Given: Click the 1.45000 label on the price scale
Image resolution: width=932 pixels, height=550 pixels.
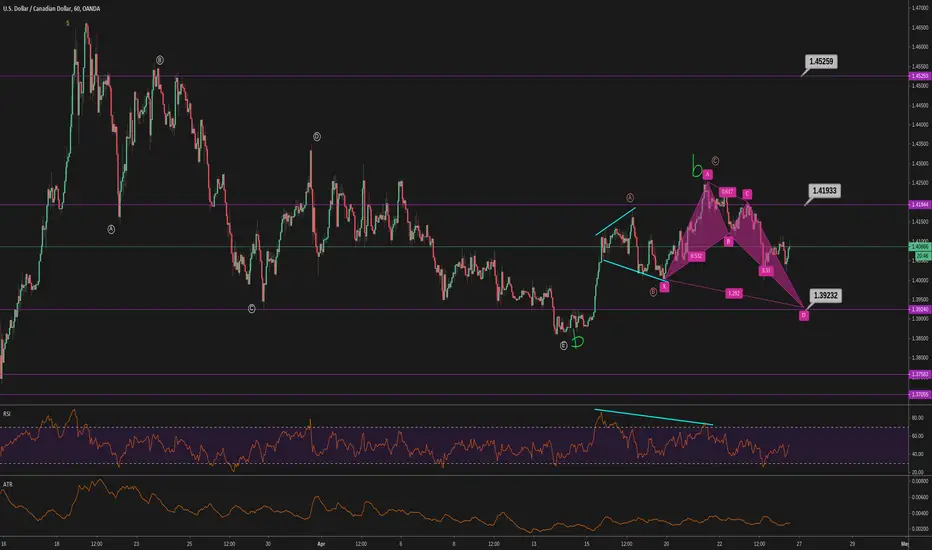Looking at the screenshot, I should pos(920,86).
